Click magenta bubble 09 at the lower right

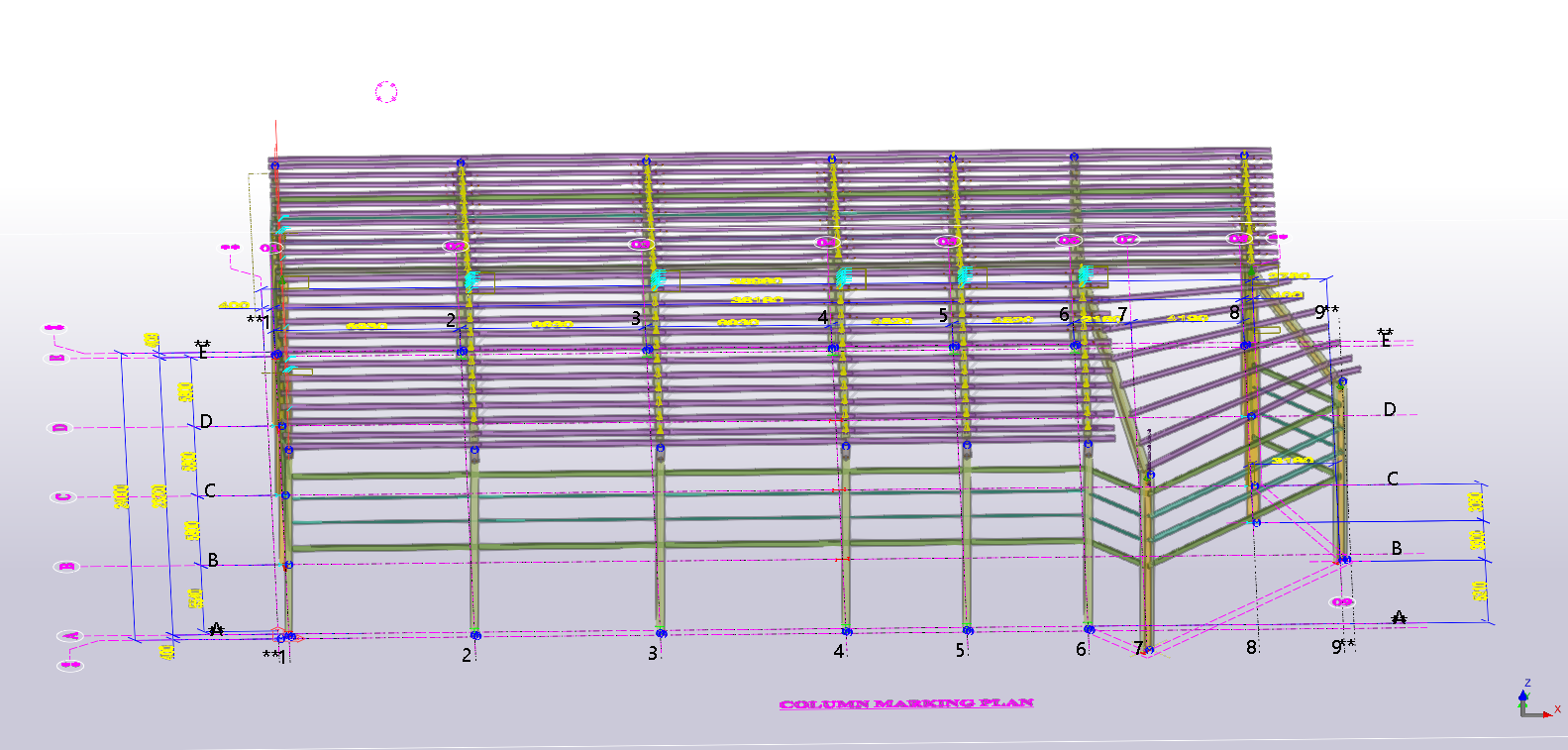click(1342, 602)
